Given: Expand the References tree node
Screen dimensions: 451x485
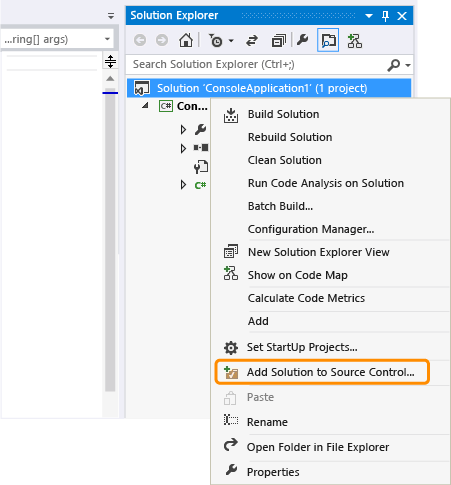Looking at the screenshot, I should coord(183,148).
